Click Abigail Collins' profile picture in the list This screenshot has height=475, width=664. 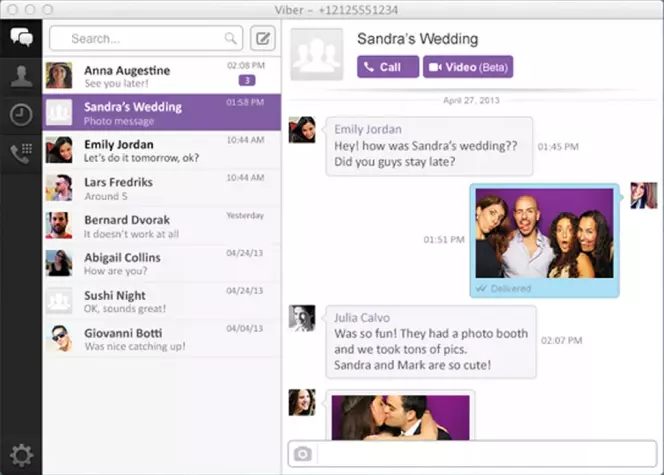[59, 263]
